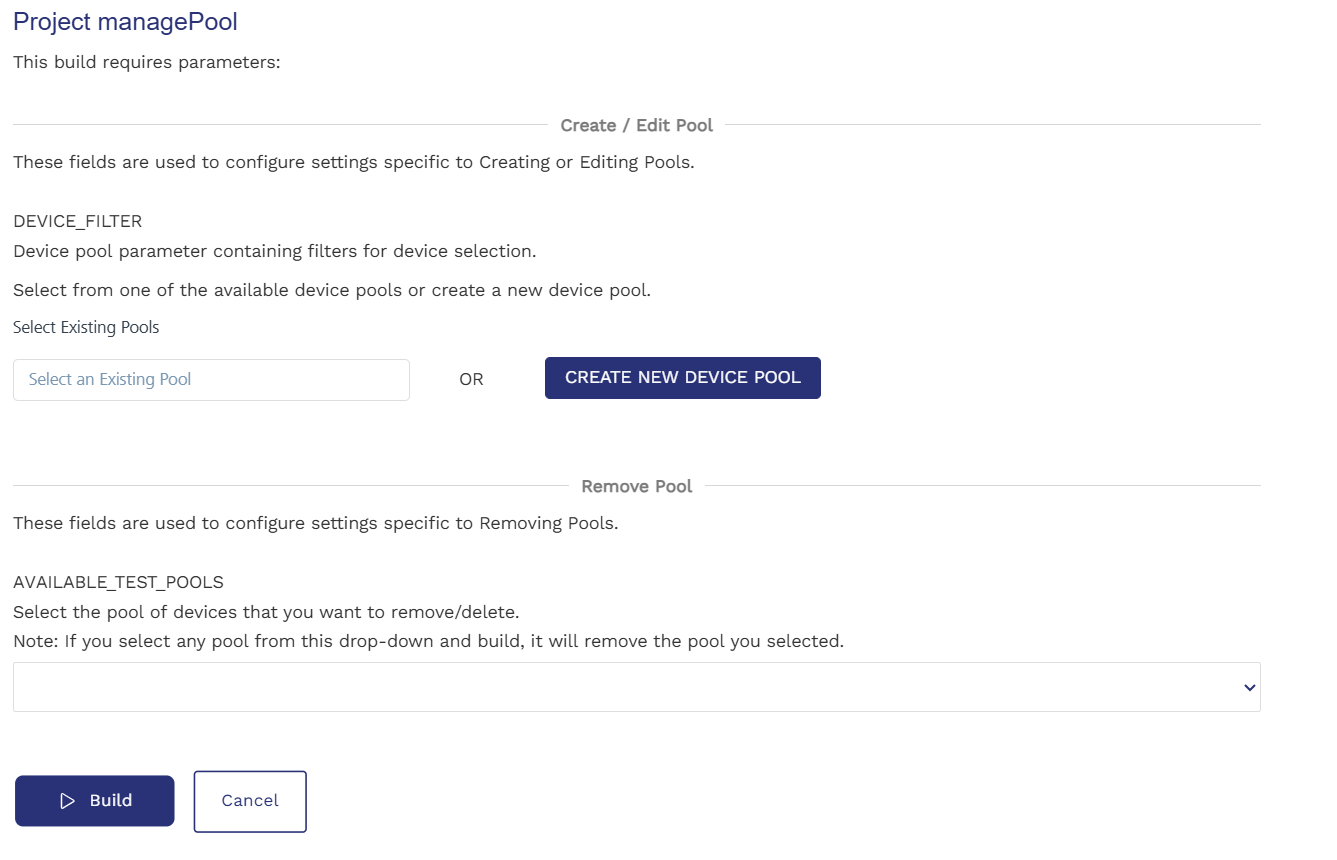Click the Project managePool heading
Screen dimensions: 1337x860
pos(125,21)
